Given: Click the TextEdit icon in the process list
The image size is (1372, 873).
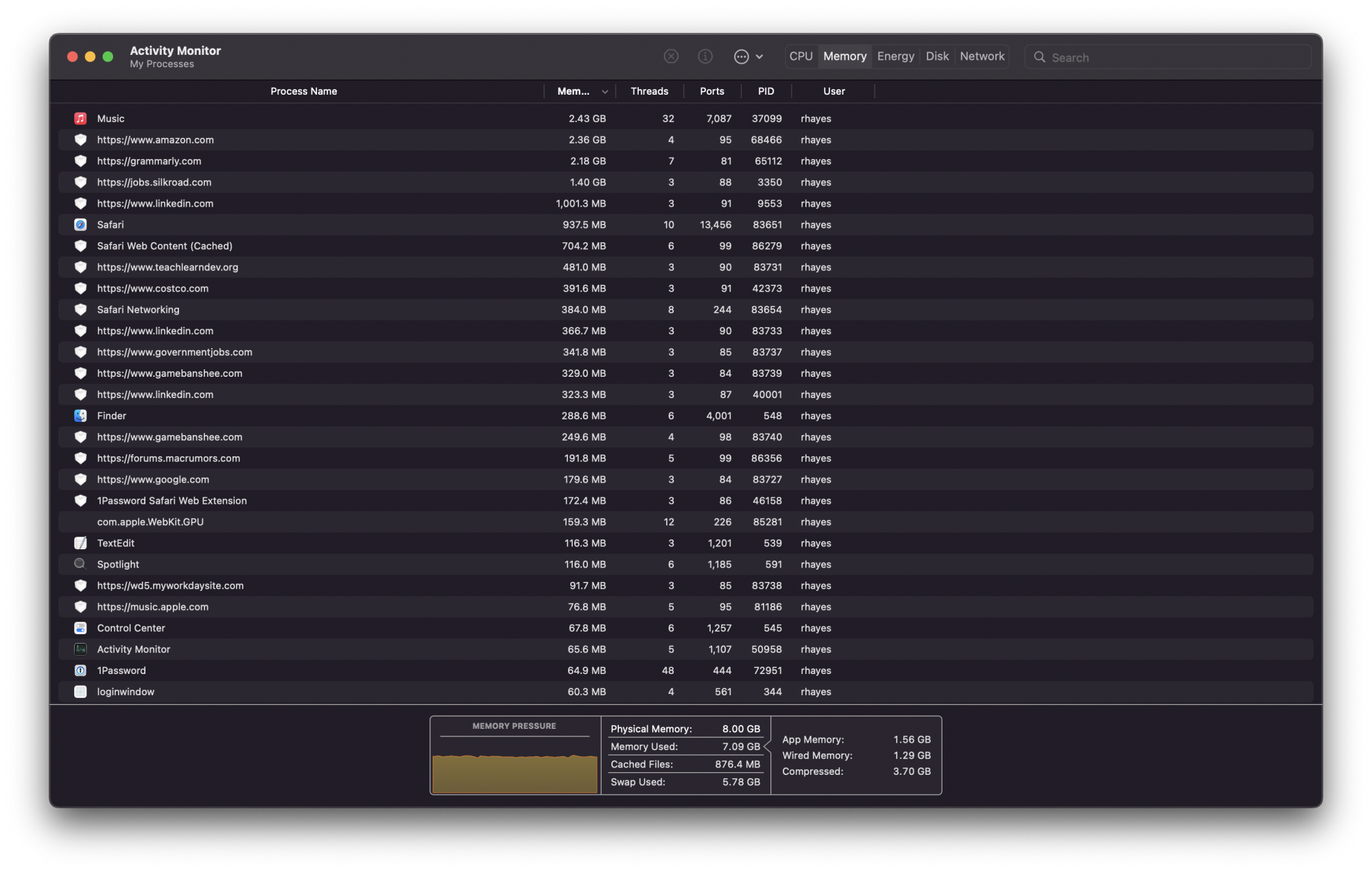Looking at the screenshot, I should click(x=80, y=544).
